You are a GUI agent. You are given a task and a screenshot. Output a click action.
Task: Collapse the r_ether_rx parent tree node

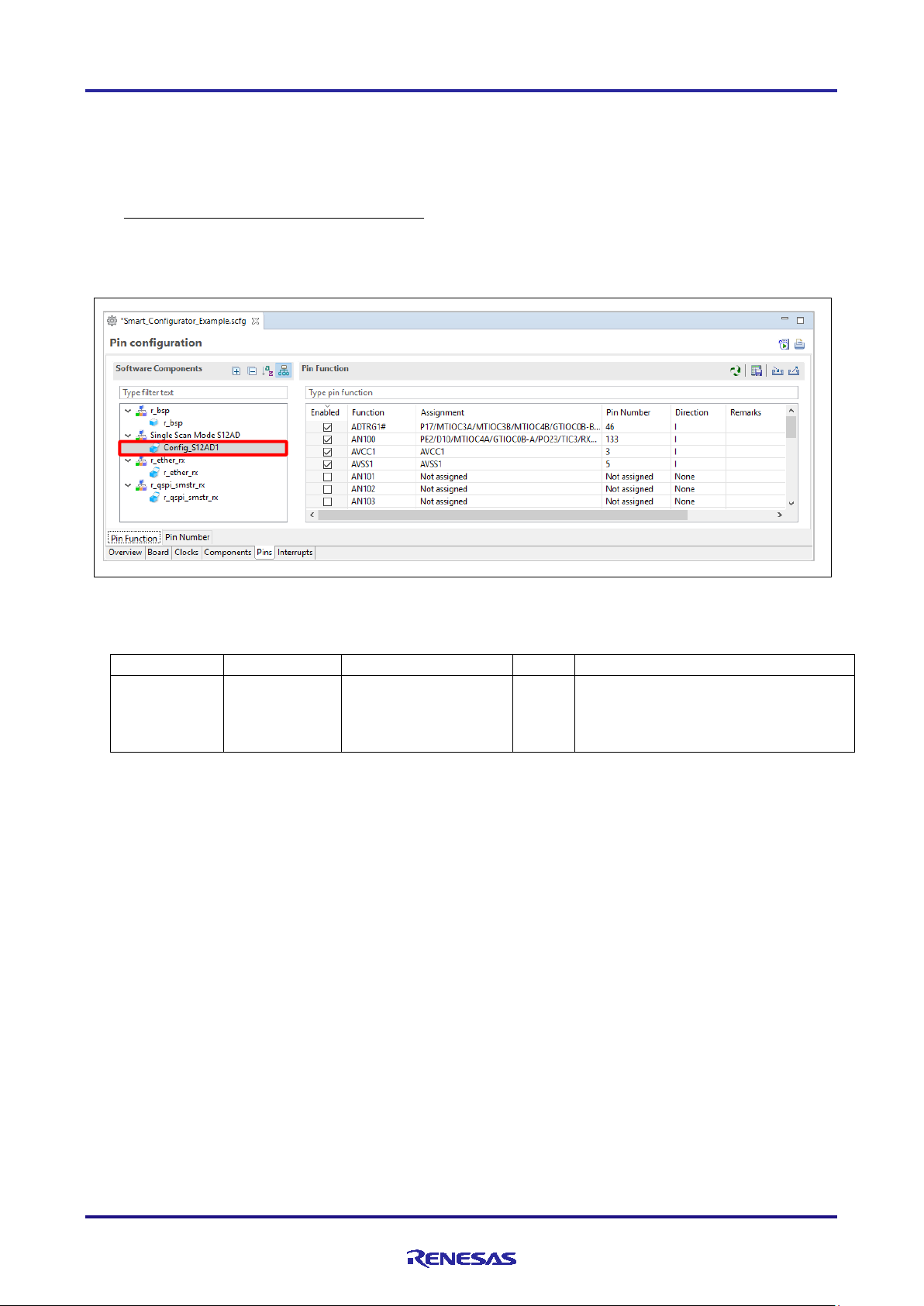pyautogui.click(x=128, y=460)
